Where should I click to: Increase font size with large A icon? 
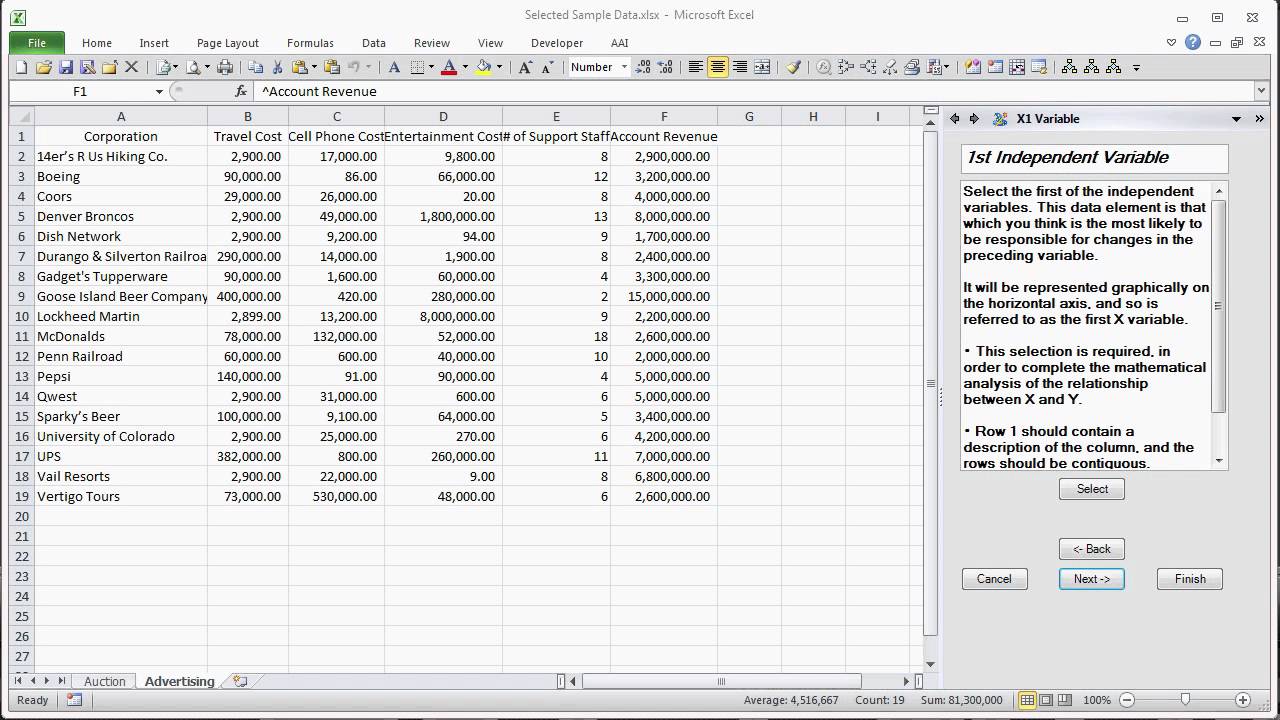pos(525,67)
